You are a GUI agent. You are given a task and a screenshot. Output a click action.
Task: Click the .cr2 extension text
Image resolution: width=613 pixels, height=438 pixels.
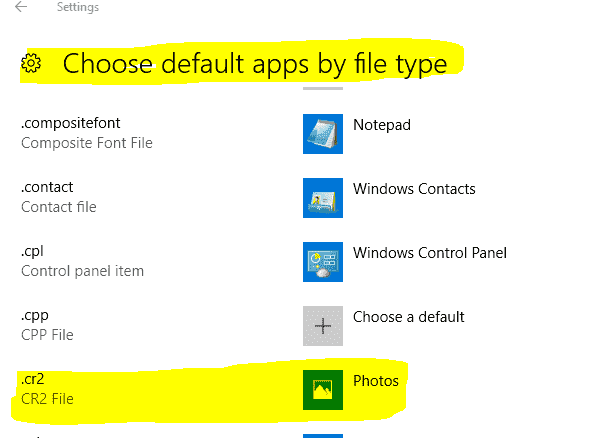[x=32, y=379]
